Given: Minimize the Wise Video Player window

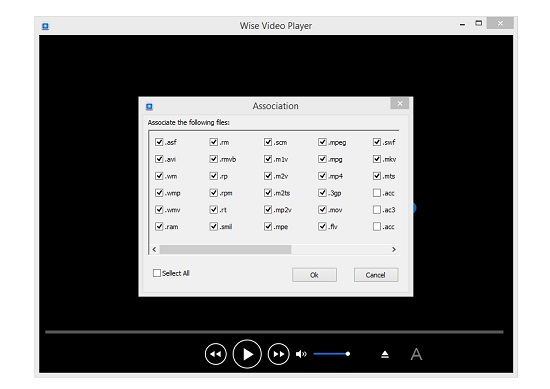Looking at the screenshot, I should coord(462,24).
